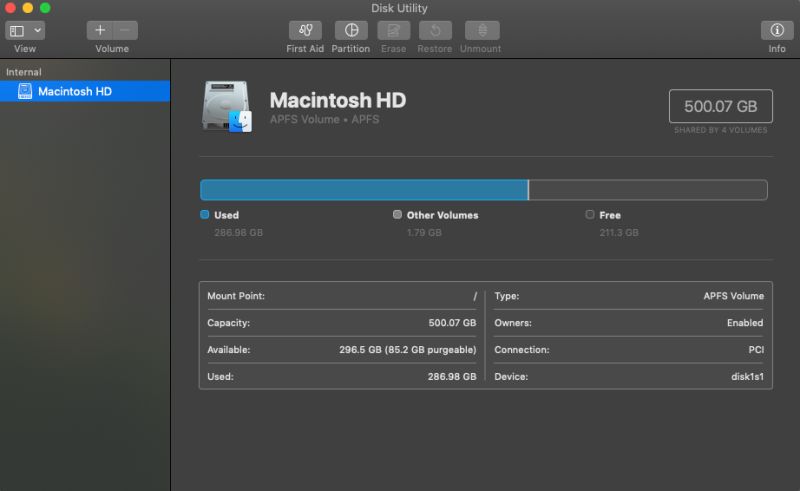Click the Disk Utility window title
The width and height of the screenshot is (800, 491).
pos(399,8)
